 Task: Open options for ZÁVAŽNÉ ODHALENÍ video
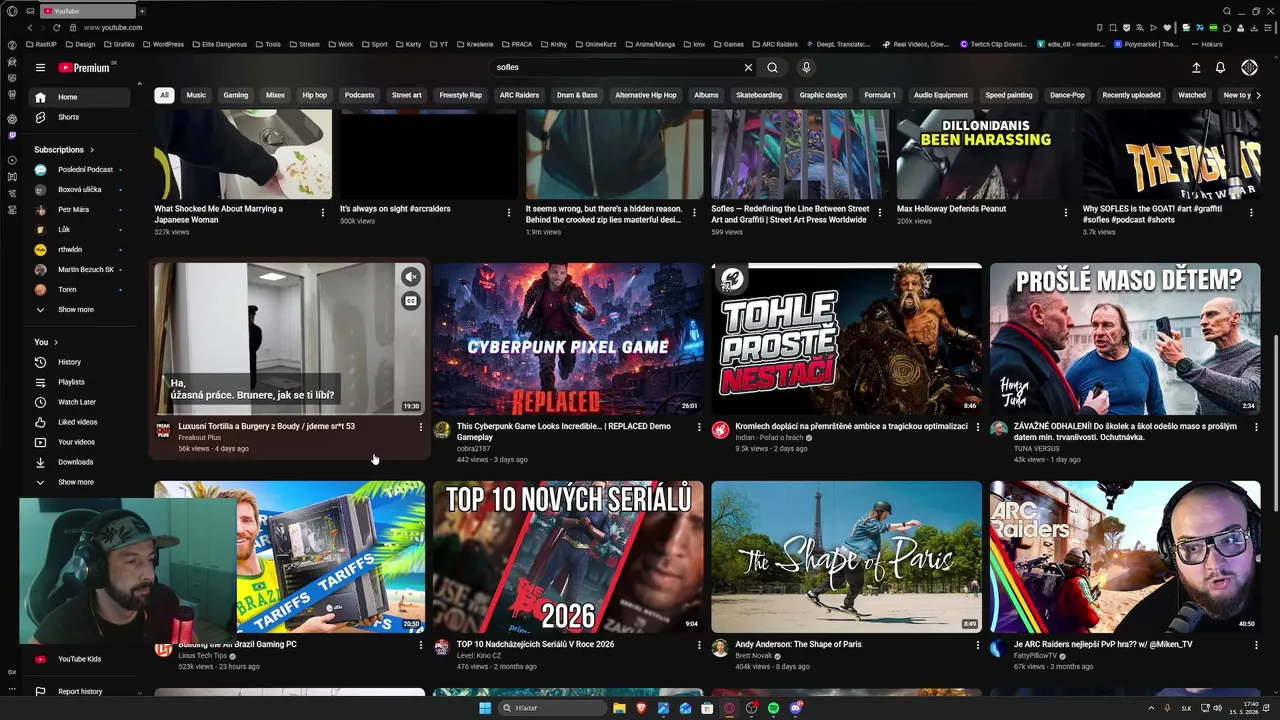[x=1256, y=427]
